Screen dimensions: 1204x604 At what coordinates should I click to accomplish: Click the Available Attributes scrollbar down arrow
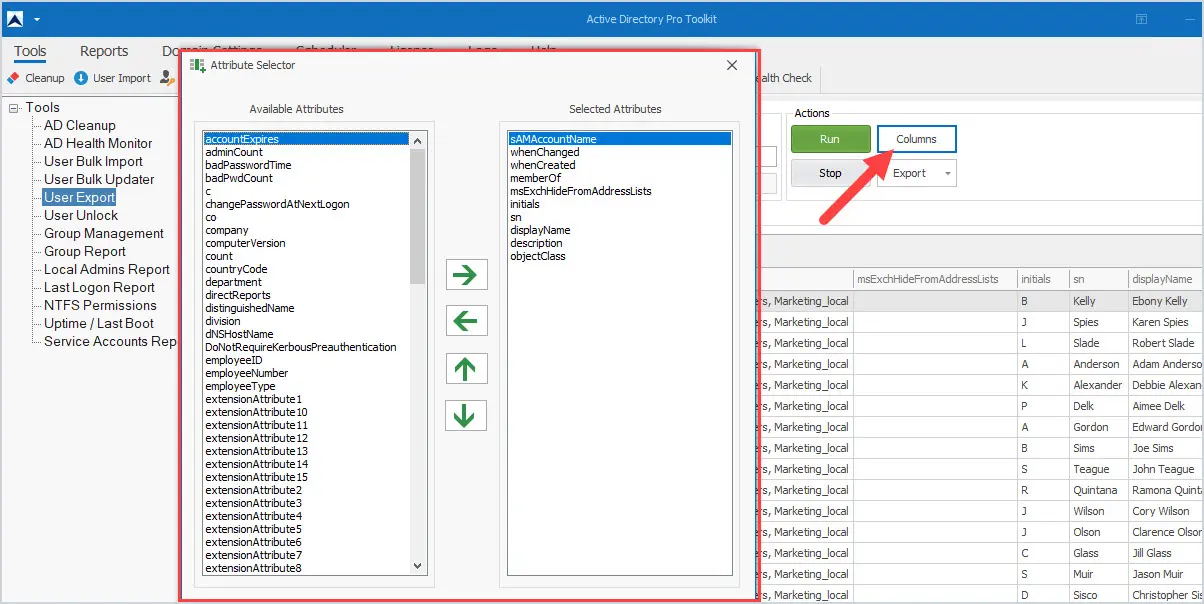click(x=419, y=567)
